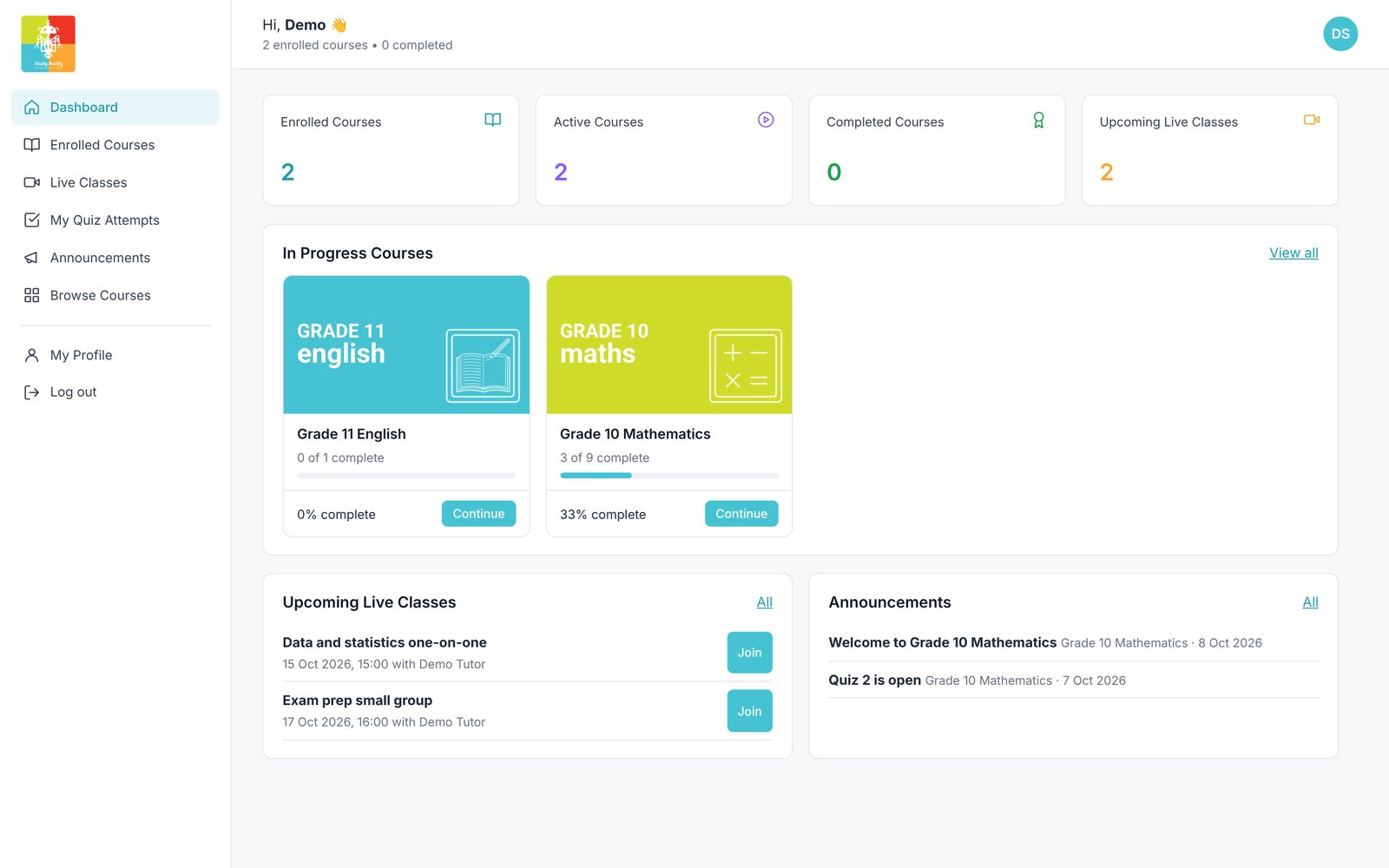Click the Study Buddy logo
Screen dimensions: 1389x868
[x=49, y=43]
